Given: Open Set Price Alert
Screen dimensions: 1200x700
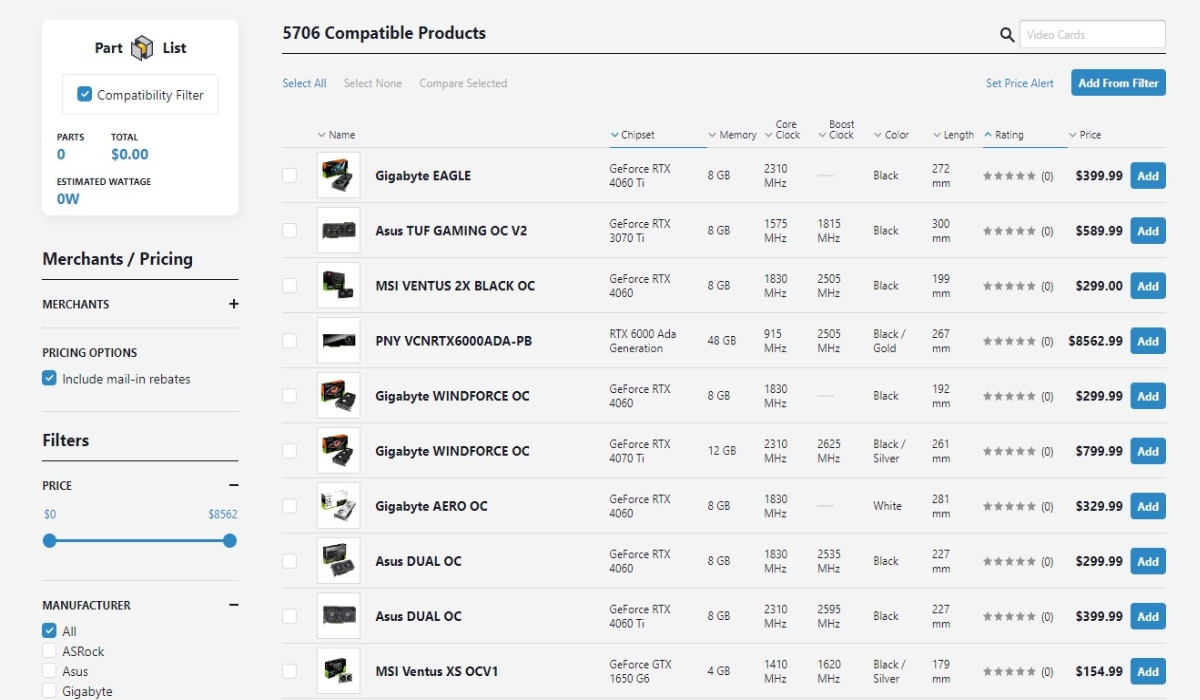Looking at the screenshot, I should [1019, 83].
